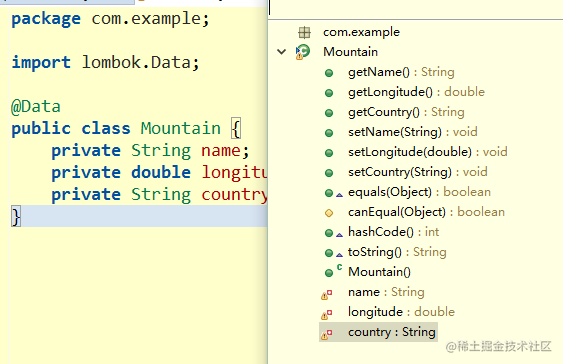The image size is (563, 364).
Task: Select equals(Object) : boolean method
Action: [419, 192]
